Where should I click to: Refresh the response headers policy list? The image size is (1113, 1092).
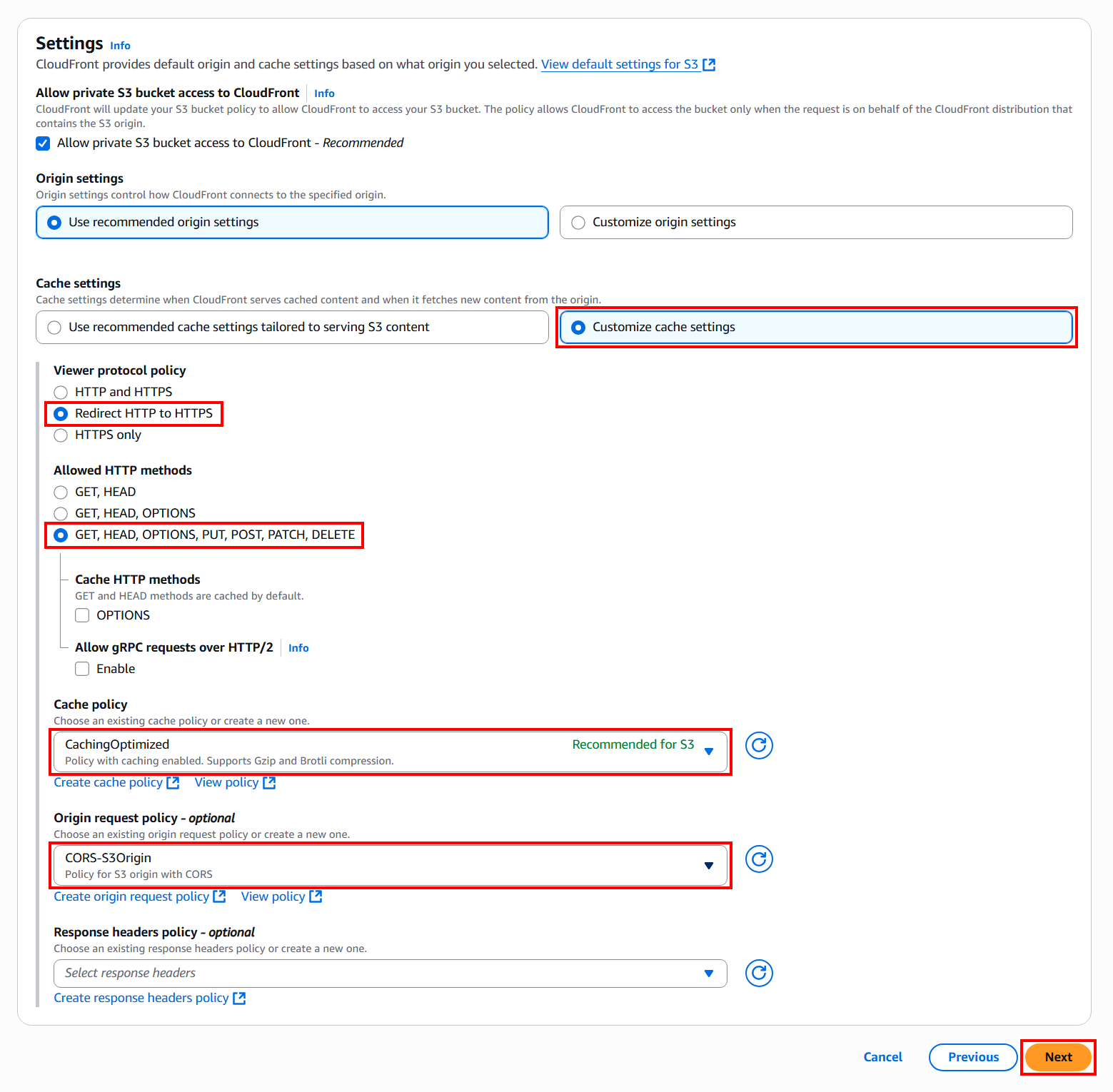click(759, 973)
